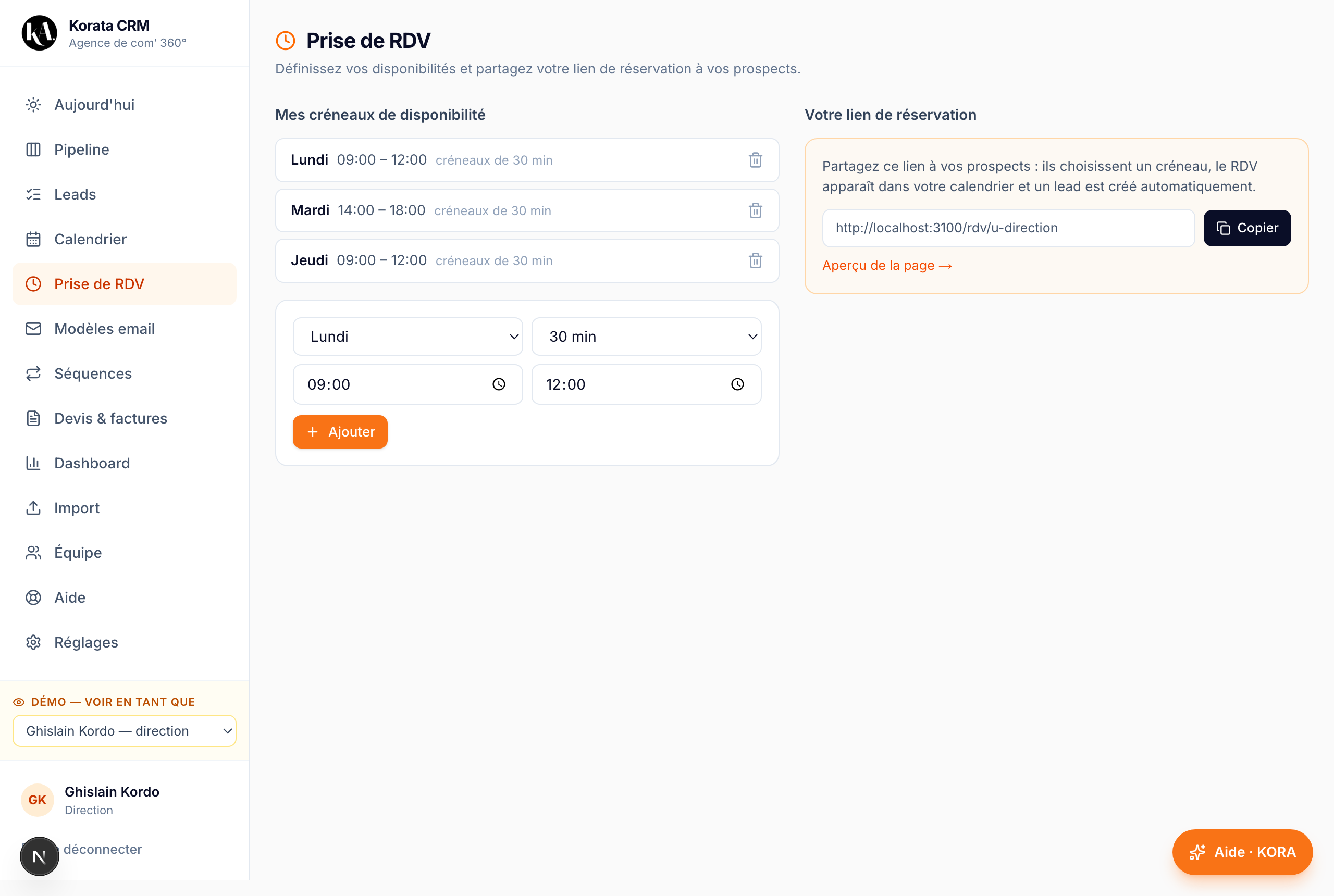Screen dimensions: 1334x896
Task: Open the Aide · KORA assistant
Action: tap(1242, 852)
